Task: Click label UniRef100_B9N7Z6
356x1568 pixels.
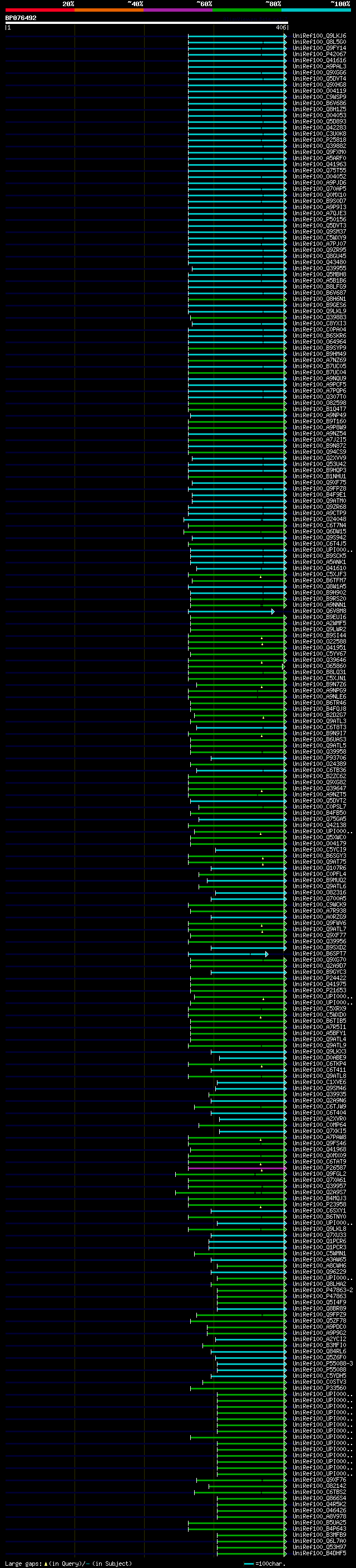Action: coord(319,685)
